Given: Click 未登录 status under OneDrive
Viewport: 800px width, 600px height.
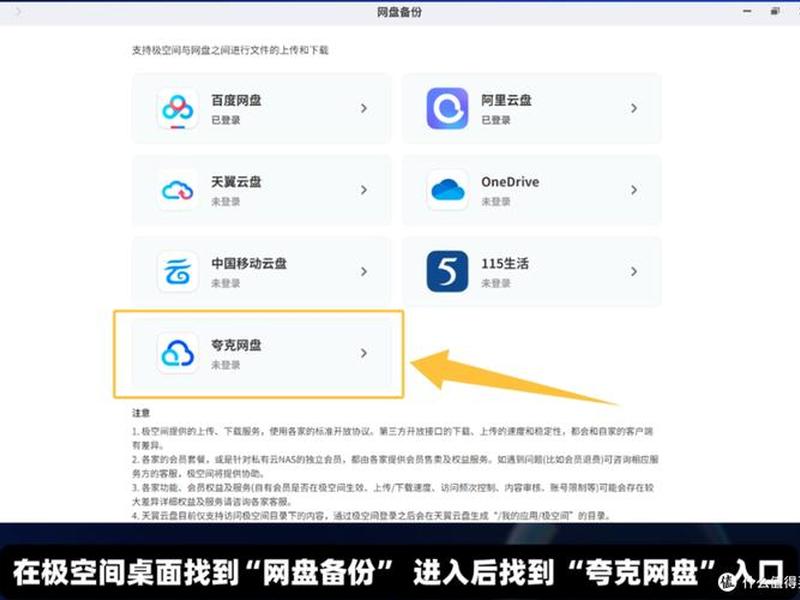Looking at the screenshot, I should 495,202.
